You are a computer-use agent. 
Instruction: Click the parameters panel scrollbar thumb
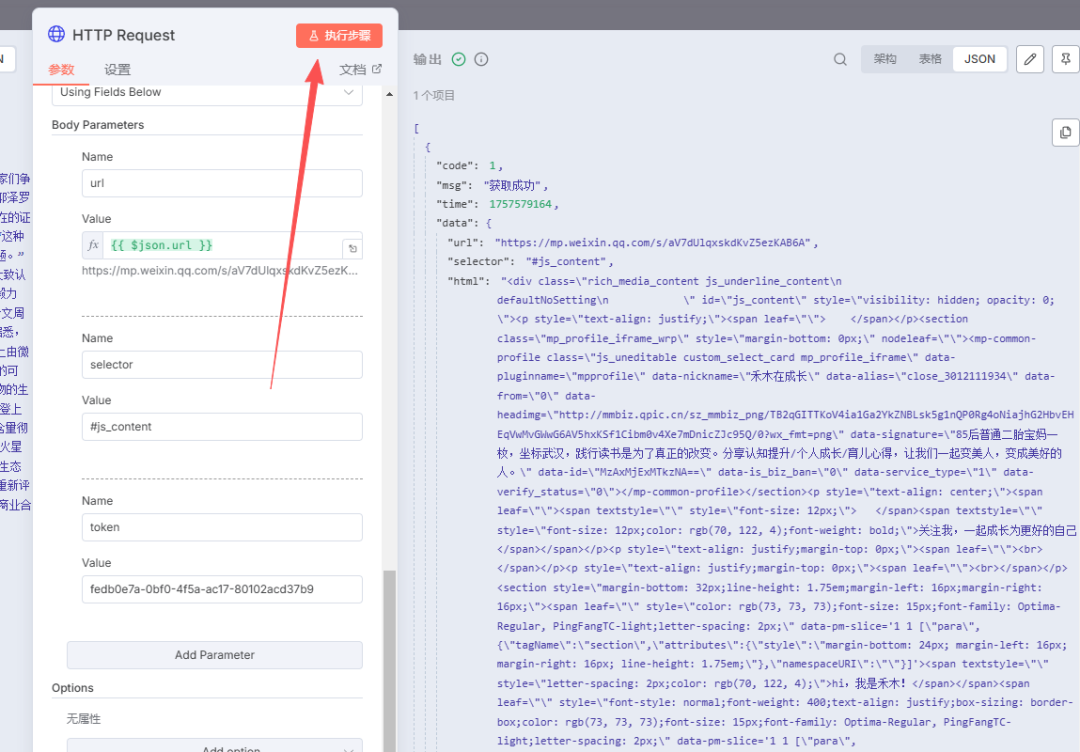pos(390,660)
